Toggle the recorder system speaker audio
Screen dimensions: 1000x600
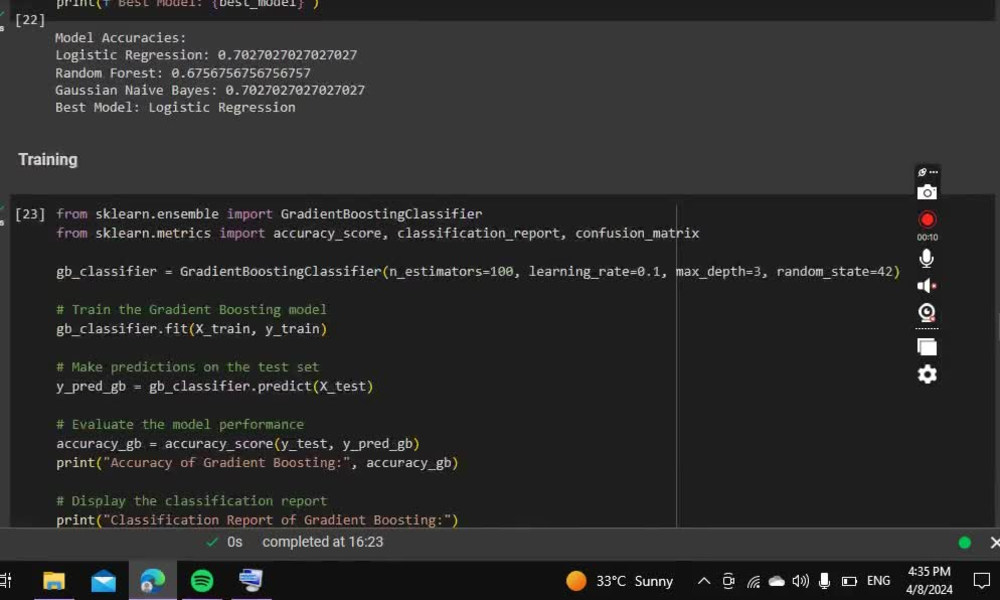point(927,286)
